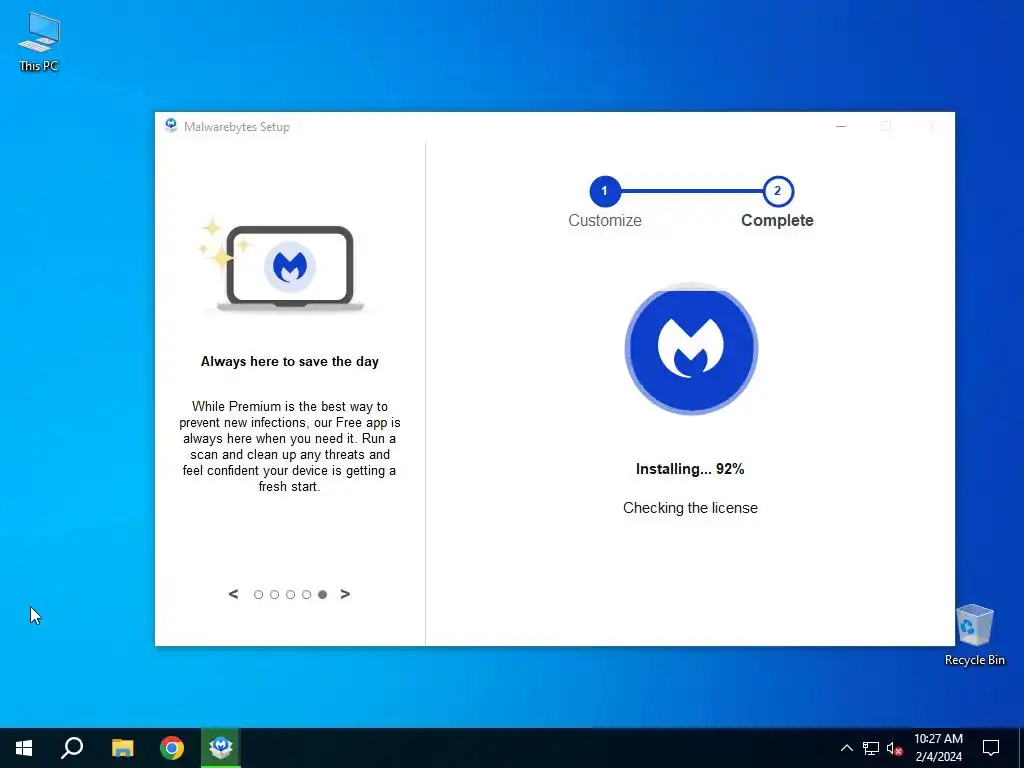Launch Google Chrome from the taskbar
The image size is (1024, 768).
click(x=172, y=748)
